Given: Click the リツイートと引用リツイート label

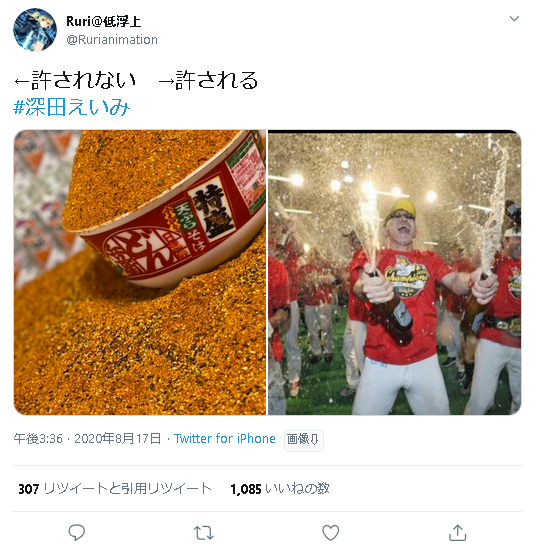Looking at the screenshot, I should 128,489.
